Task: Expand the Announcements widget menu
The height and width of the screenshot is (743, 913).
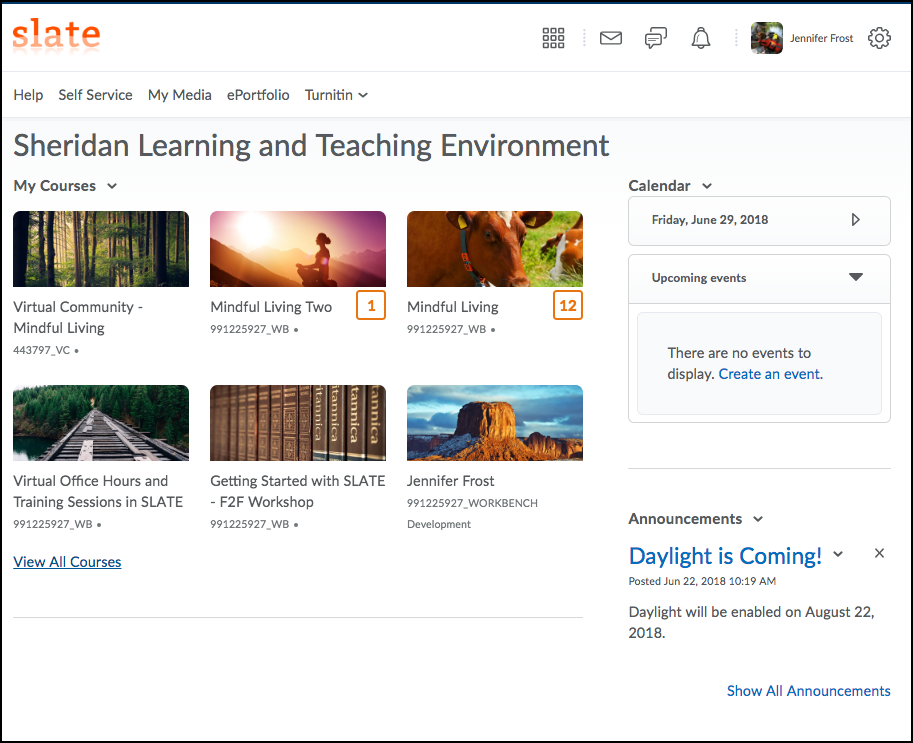Action: (x=758, y=519)
